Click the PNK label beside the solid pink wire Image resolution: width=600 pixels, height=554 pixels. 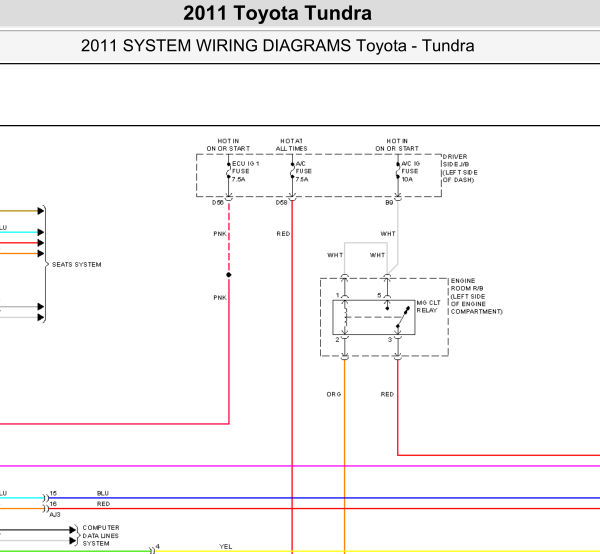(220, 298)
